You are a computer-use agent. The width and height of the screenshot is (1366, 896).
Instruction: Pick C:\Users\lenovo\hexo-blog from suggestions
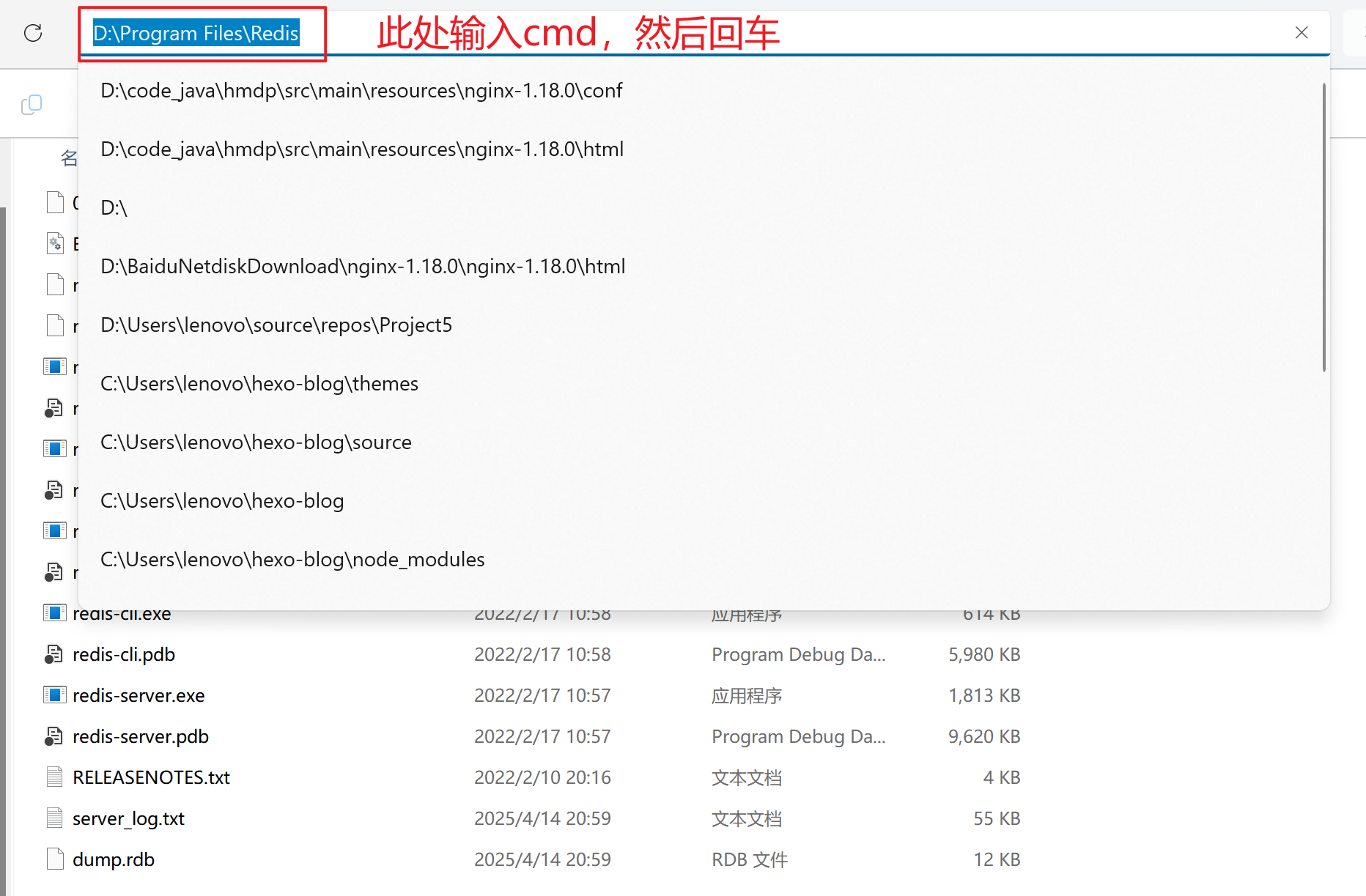[222, 500]
